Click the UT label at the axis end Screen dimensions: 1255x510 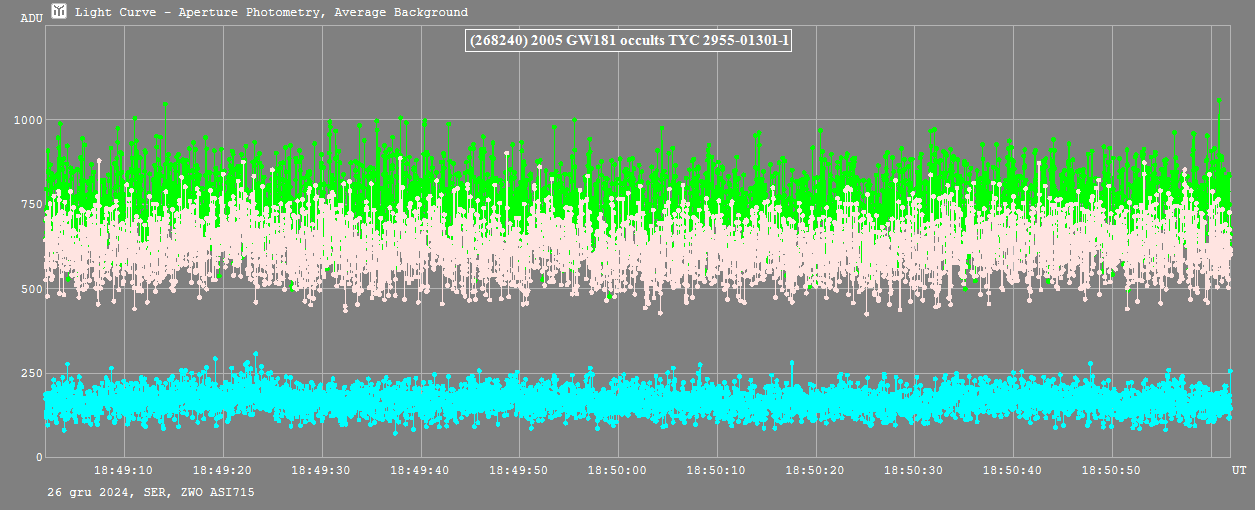(1239, 470)
